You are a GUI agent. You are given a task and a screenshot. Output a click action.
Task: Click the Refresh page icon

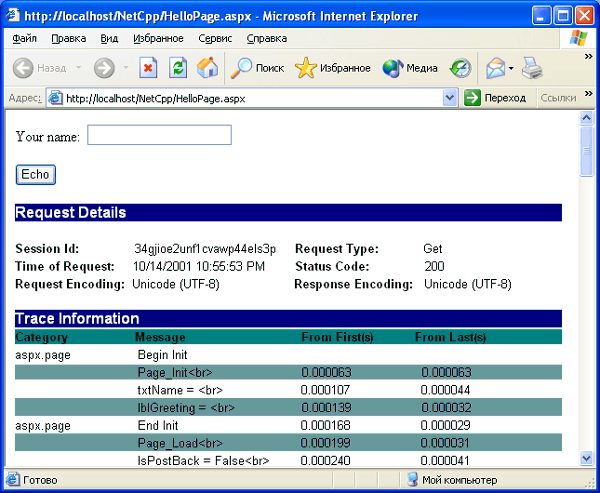(x=178, y=68)
